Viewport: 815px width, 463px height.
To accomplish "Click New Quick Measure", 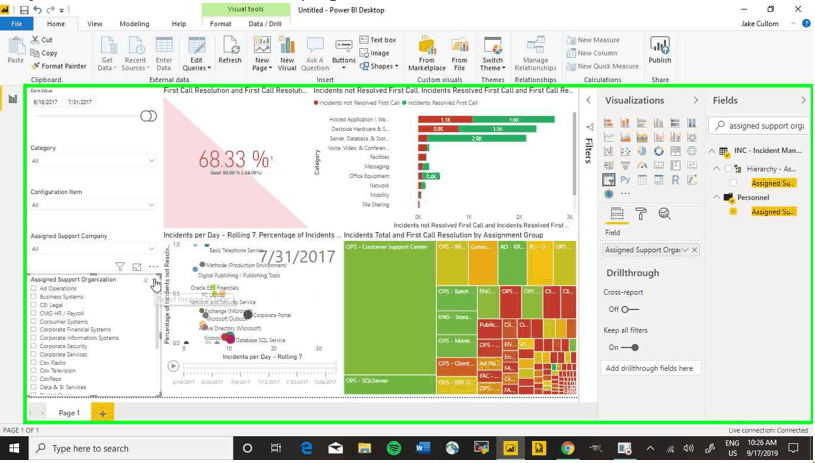I will [602, 66].
